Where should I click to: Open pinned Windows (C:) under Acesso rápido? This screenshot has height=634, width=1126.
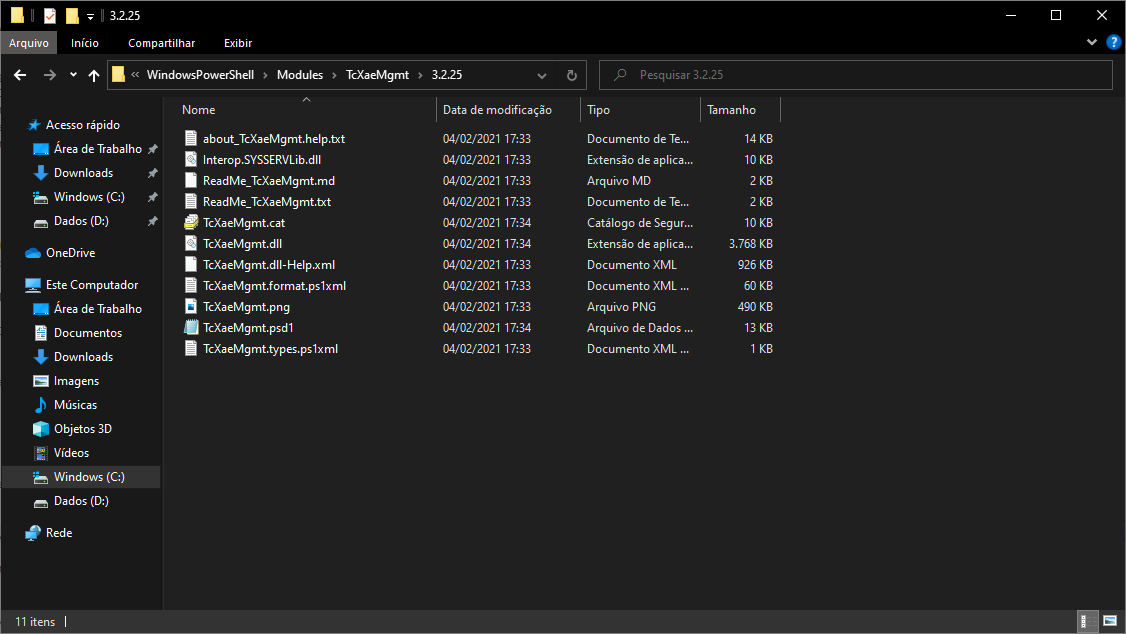89,197
